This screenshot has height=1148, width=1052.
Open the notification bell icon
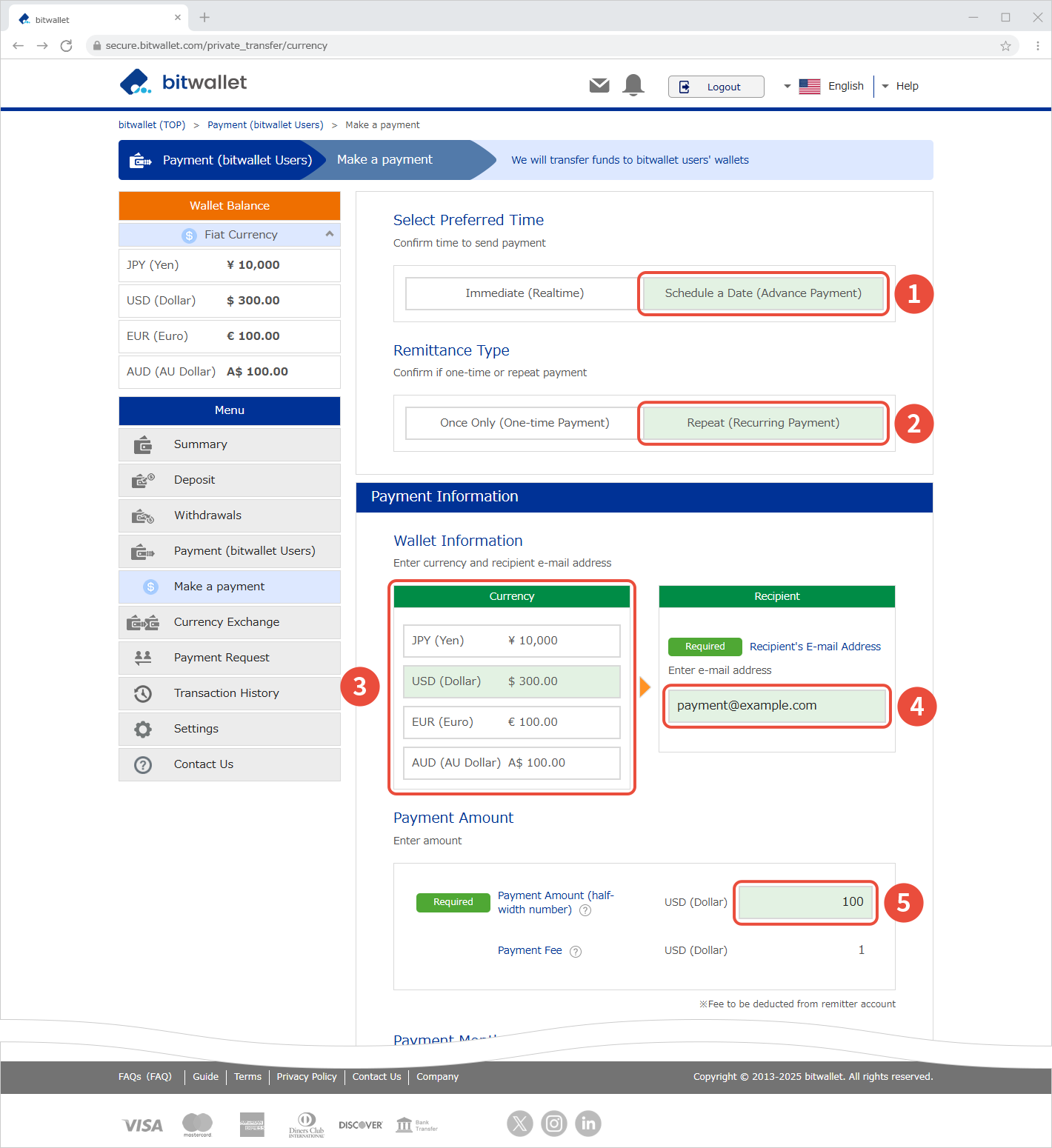click(633, 85)
